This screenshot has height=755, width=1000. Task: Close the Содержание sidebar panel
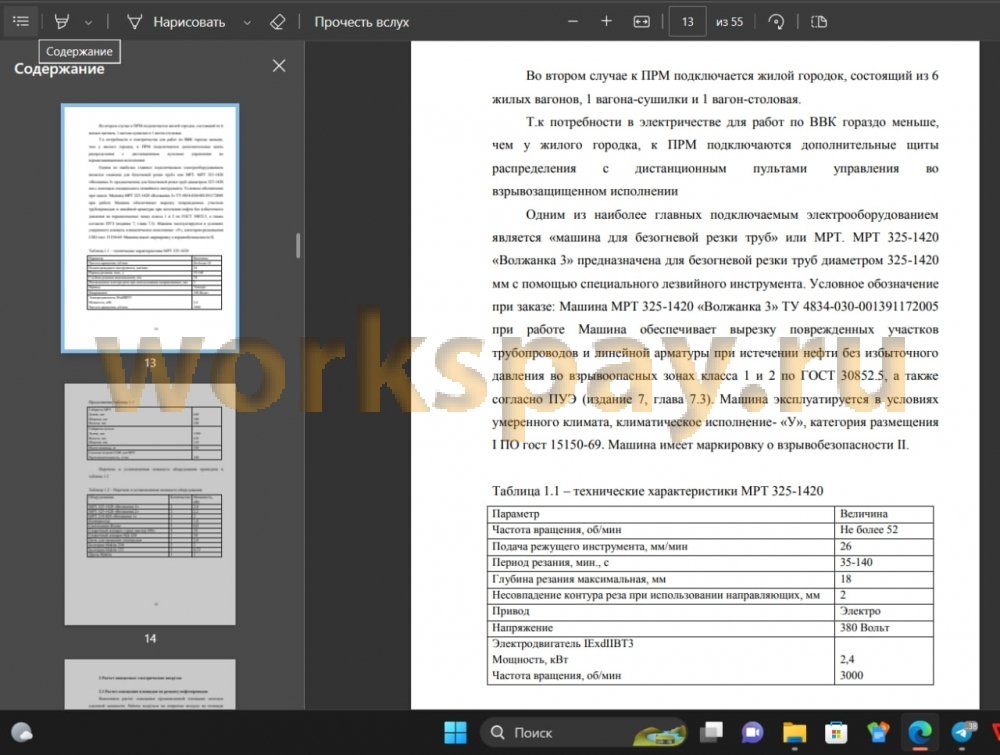click(279, 66)
